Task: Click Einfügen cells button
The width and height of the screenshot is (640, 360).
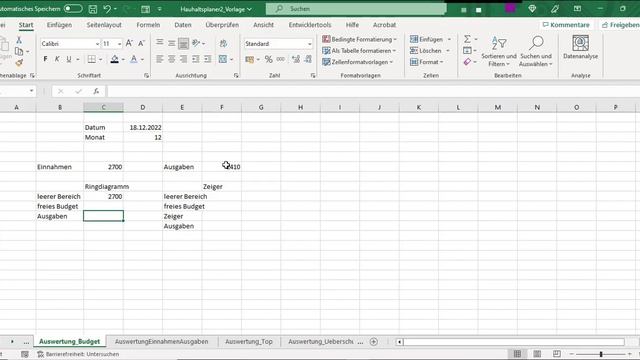Action: [x=427, y=39]
